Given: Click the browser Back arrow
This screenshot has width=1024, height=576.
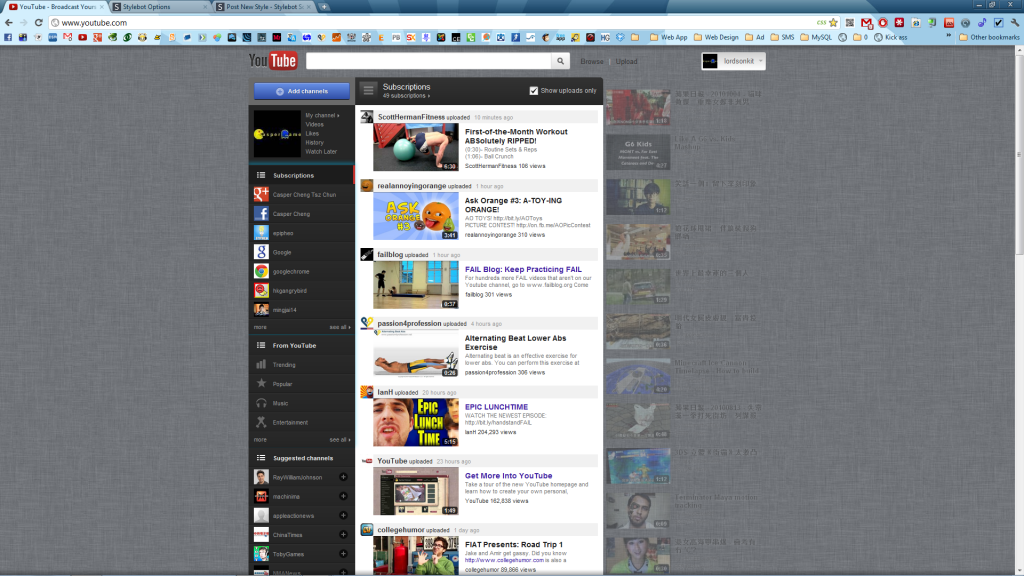Looking at the screenshot, I should pos(8,22).
